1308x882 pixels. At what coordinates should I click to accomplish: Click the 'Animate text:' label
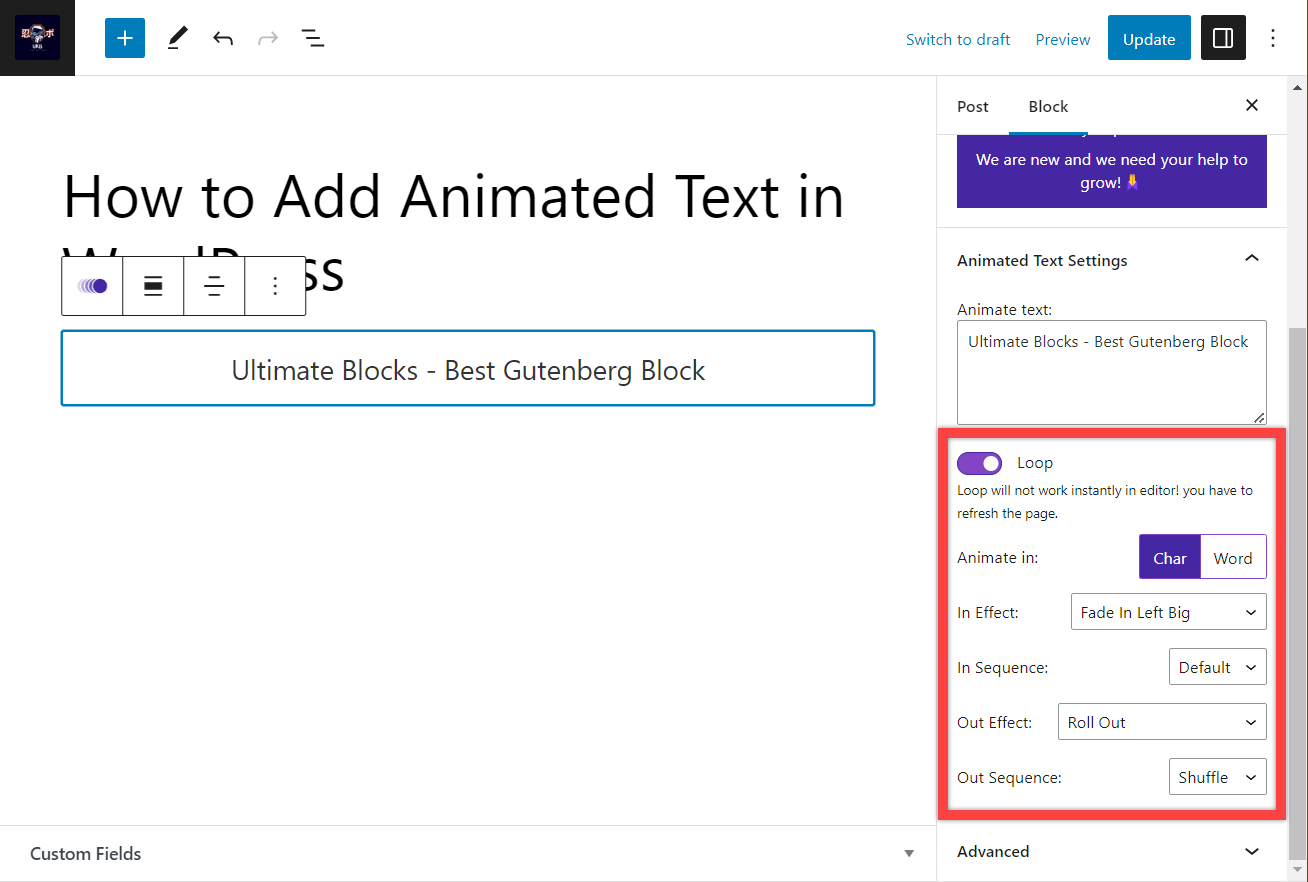[x=1004, y=309]
